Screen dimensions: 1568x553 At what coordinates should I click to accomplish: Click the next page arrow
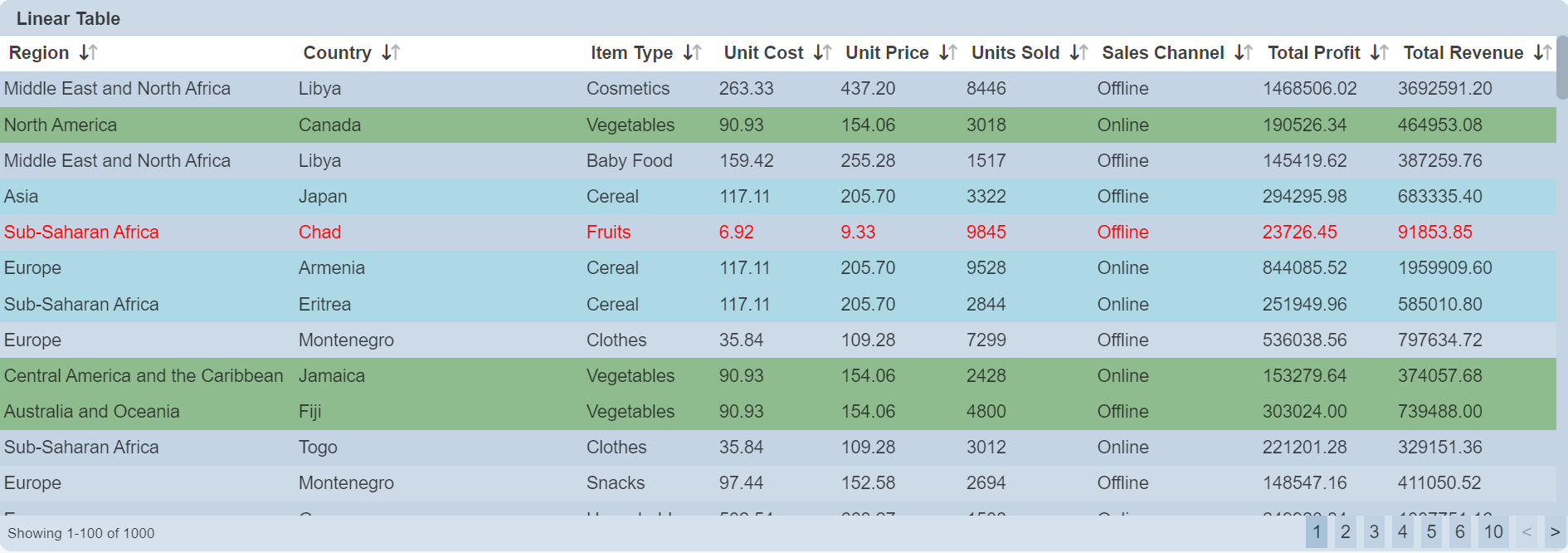pyautogui.click(x=1555, y=532)
